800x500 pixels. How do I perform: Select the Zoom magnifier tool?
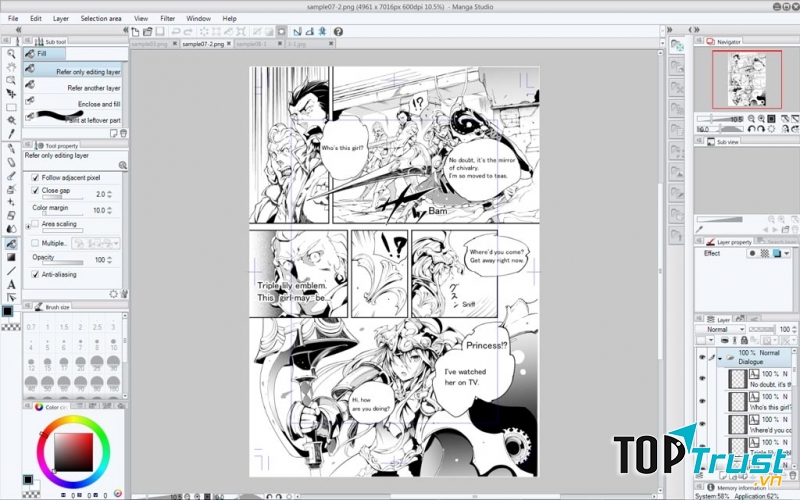coord(11,54)
